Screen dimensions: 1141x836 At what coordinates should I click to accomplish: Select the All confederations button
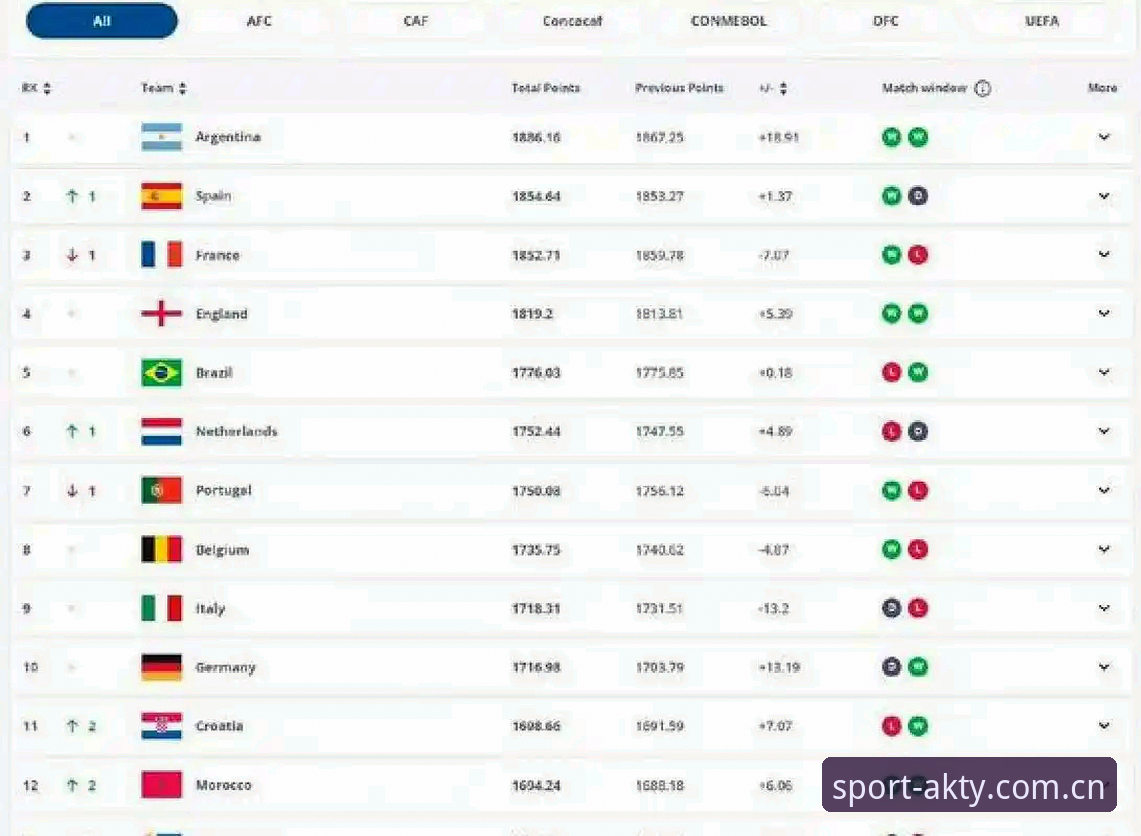pyautogui.click(x=102, y=21)
